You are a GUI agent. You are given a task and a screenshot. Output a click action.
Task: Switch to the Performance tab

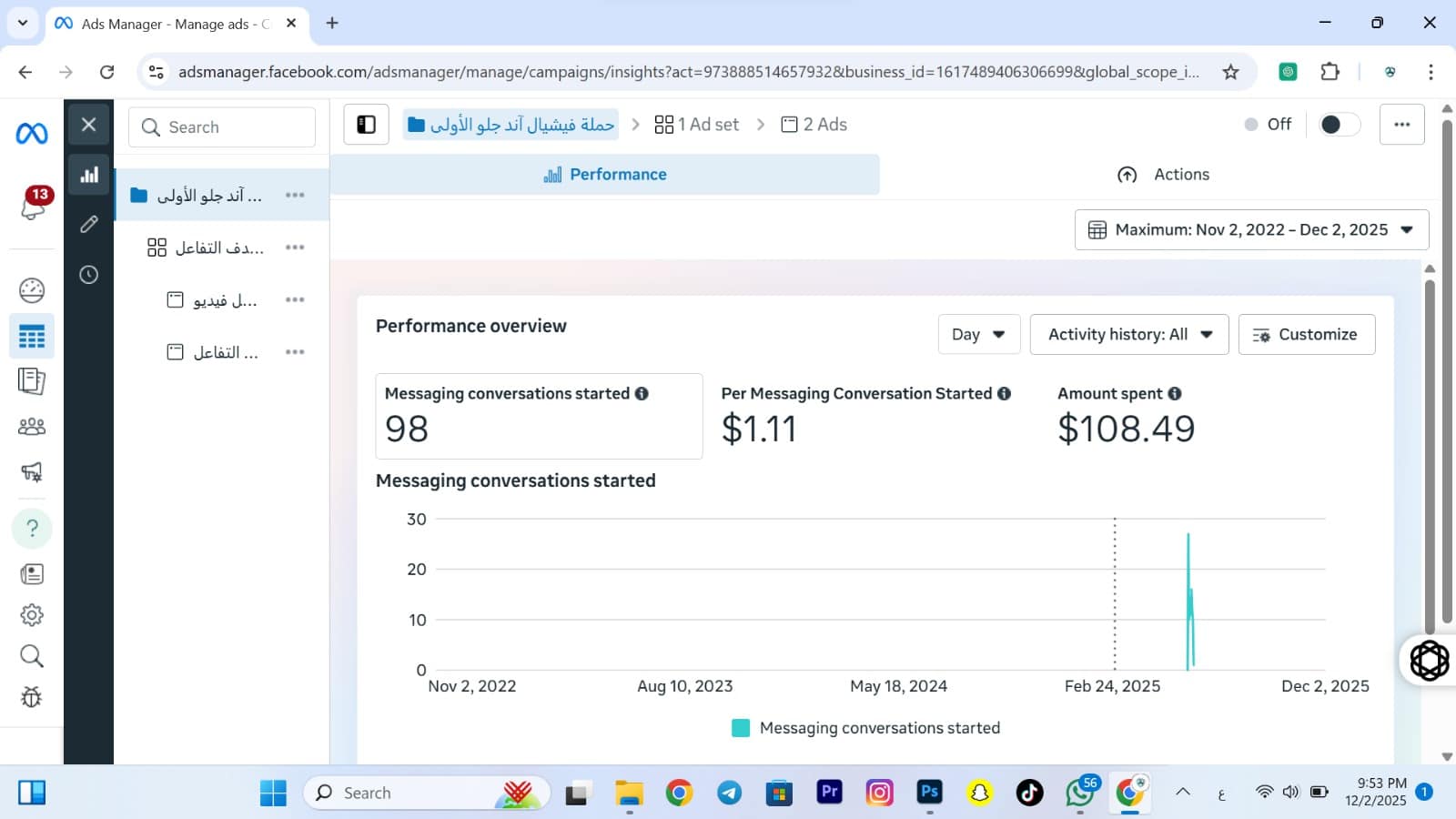(605, 175)
